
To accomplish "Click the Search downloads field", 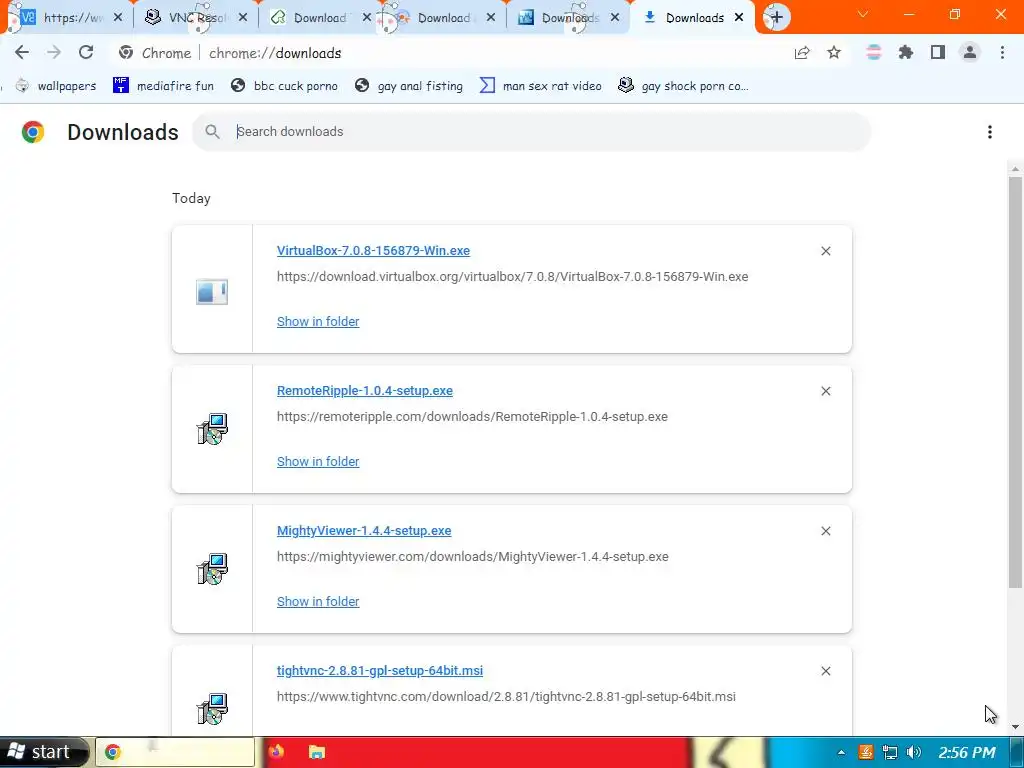I will pos(531,131).
